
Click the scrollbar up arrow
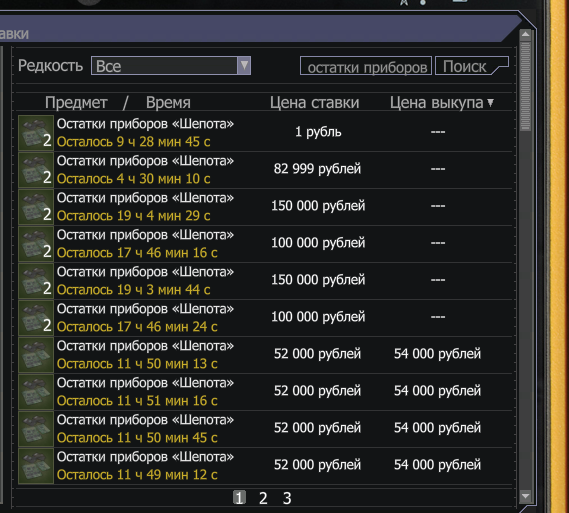(525, 35)
